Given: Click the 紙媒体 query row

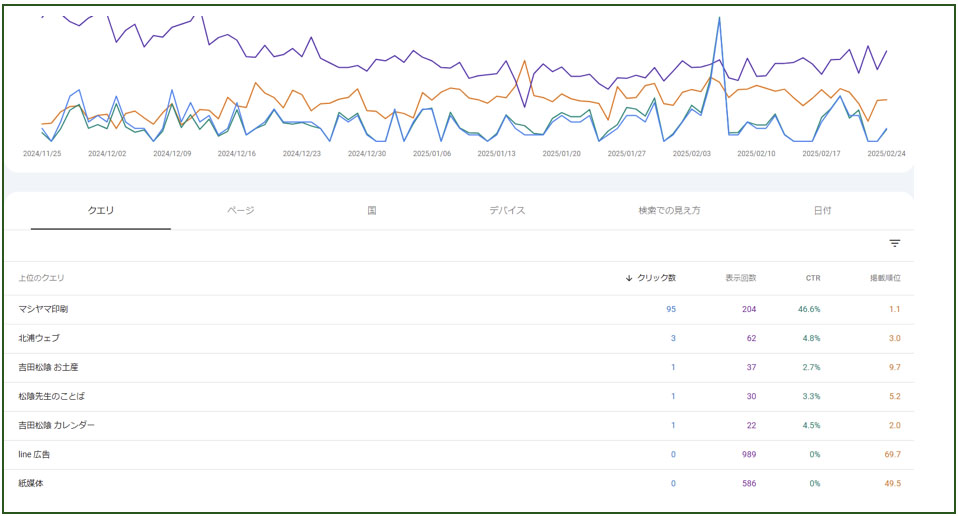Looking at the screenshot, I should coord(32,484).
